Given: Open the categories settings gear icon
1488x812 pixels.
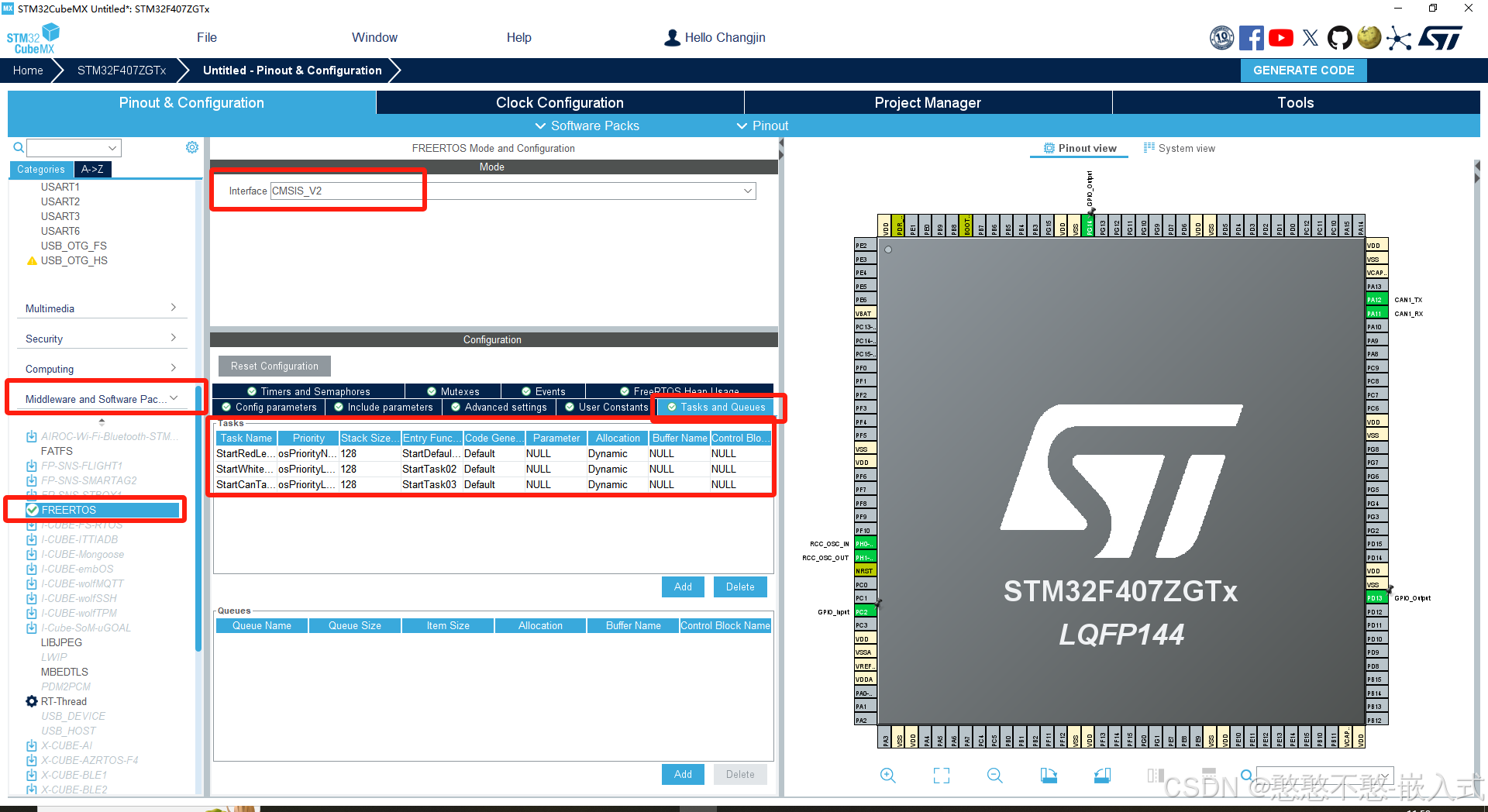Looking at the screenshot, I should 192,147.
